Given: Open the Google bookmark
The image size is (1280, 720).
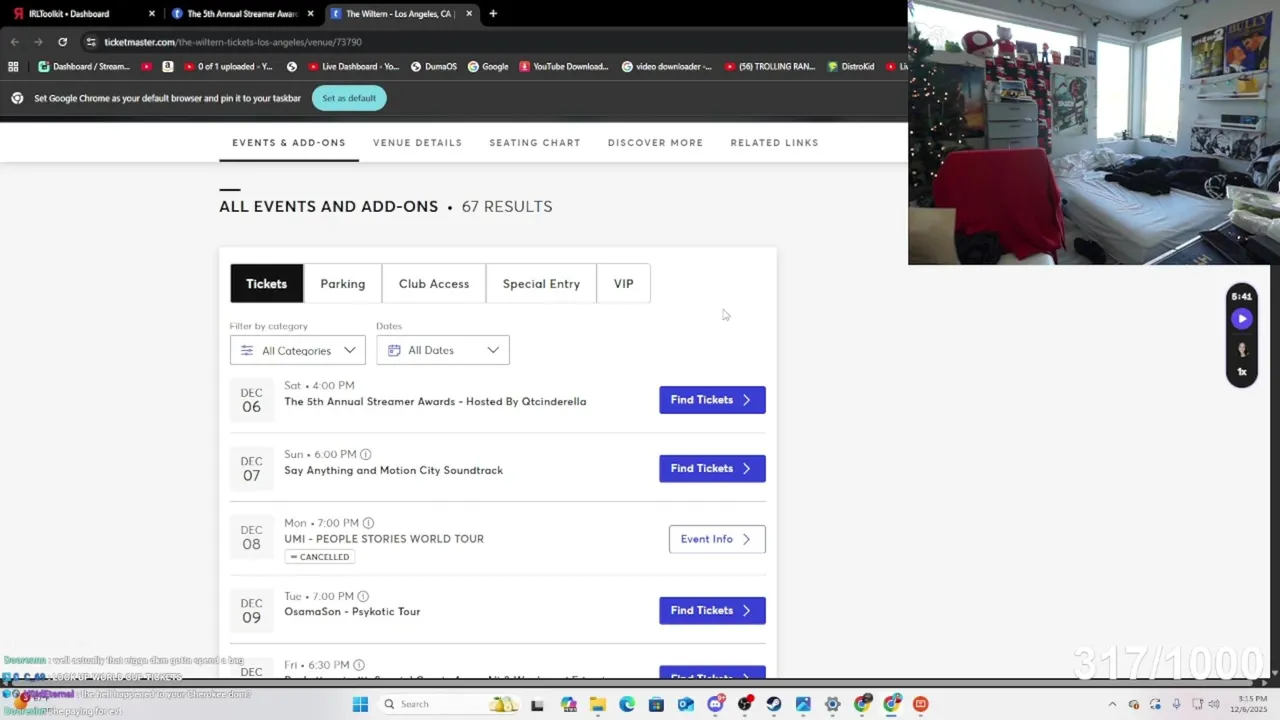Looking at the screenshot, I should (x=488, y=67).
